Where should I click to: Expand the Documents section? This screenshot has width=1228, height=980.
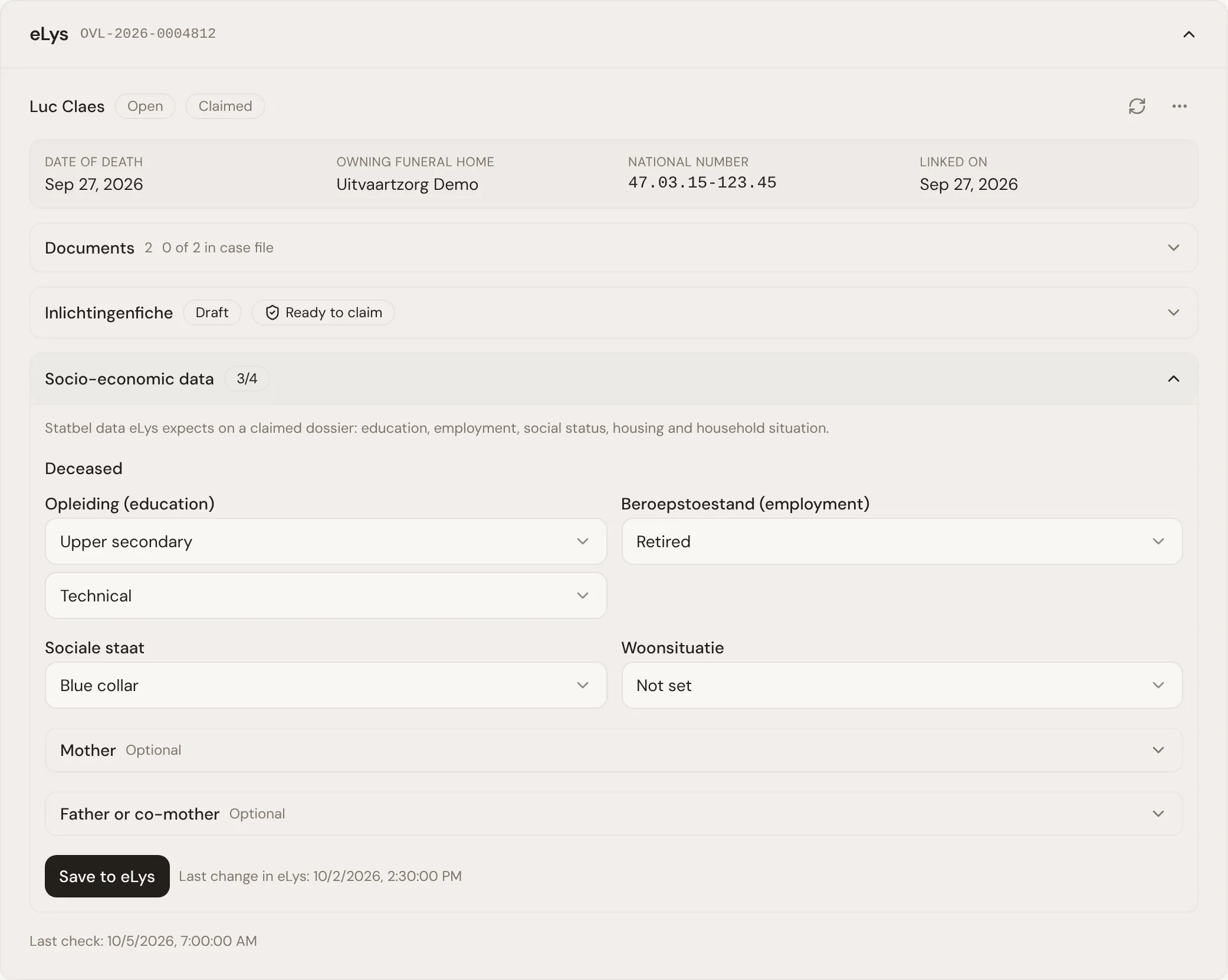pyautogui.click(x=613, y=248)
